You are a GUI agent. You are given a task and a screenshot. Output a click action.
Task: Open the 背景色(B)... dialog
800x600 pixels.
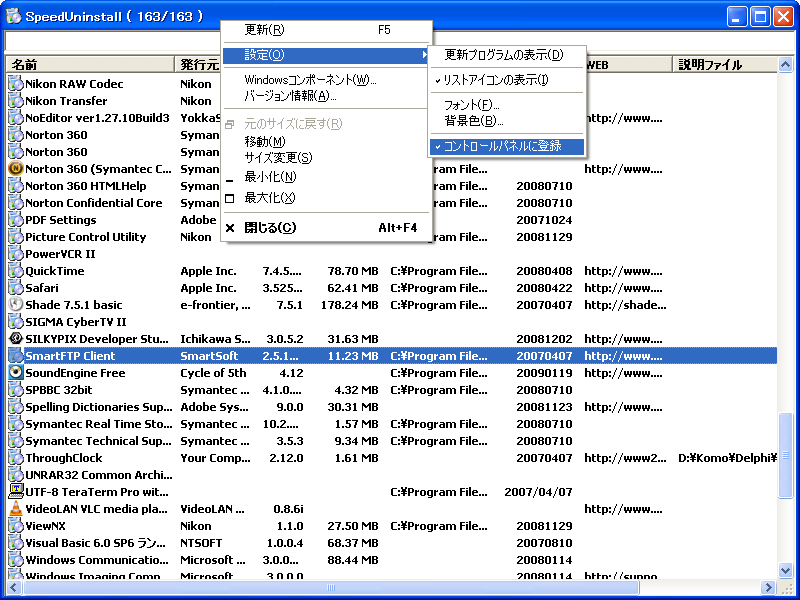pyautogui.click(x=507, y=121)
